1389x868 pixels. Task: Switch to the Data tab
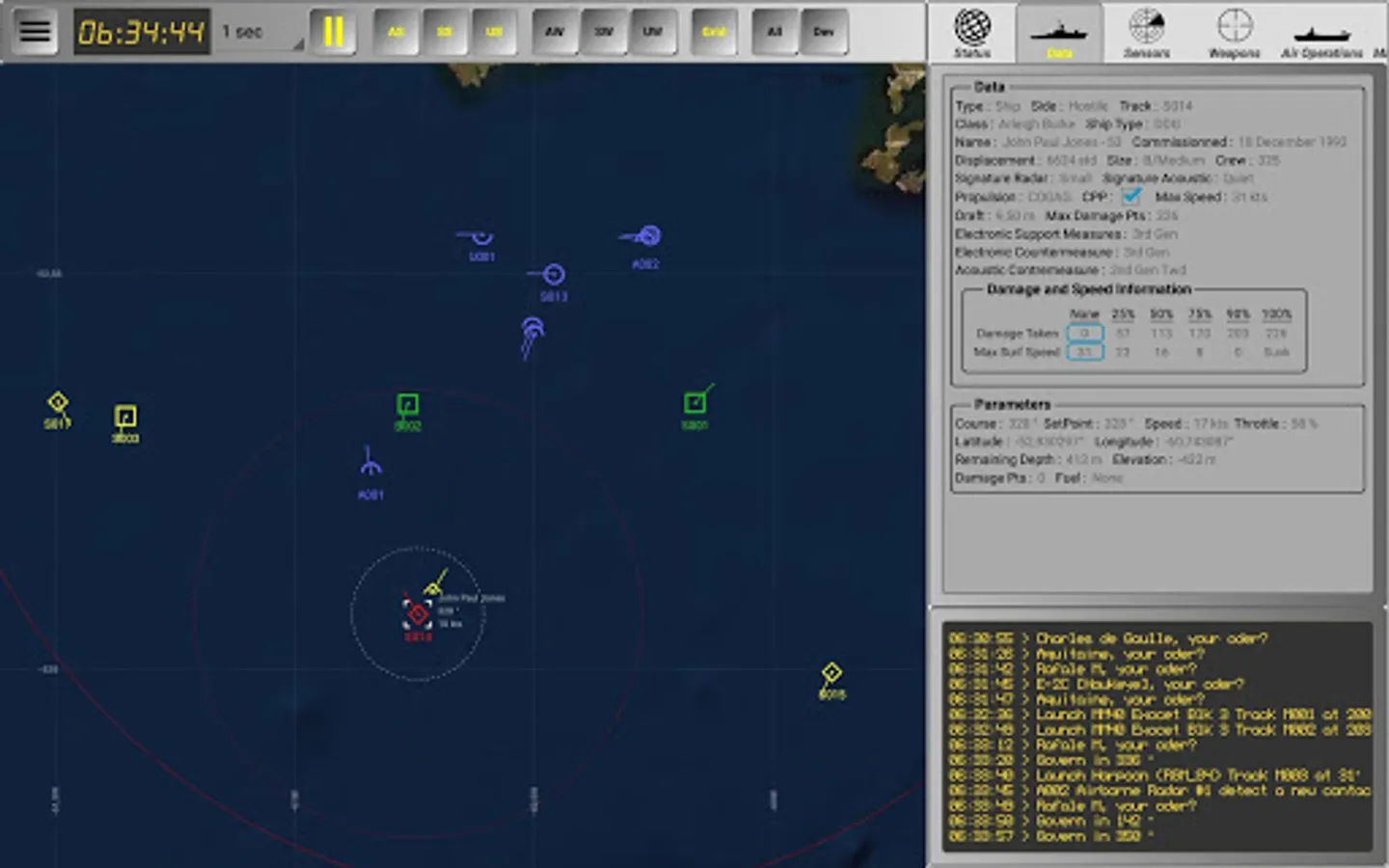(1059, 33)
